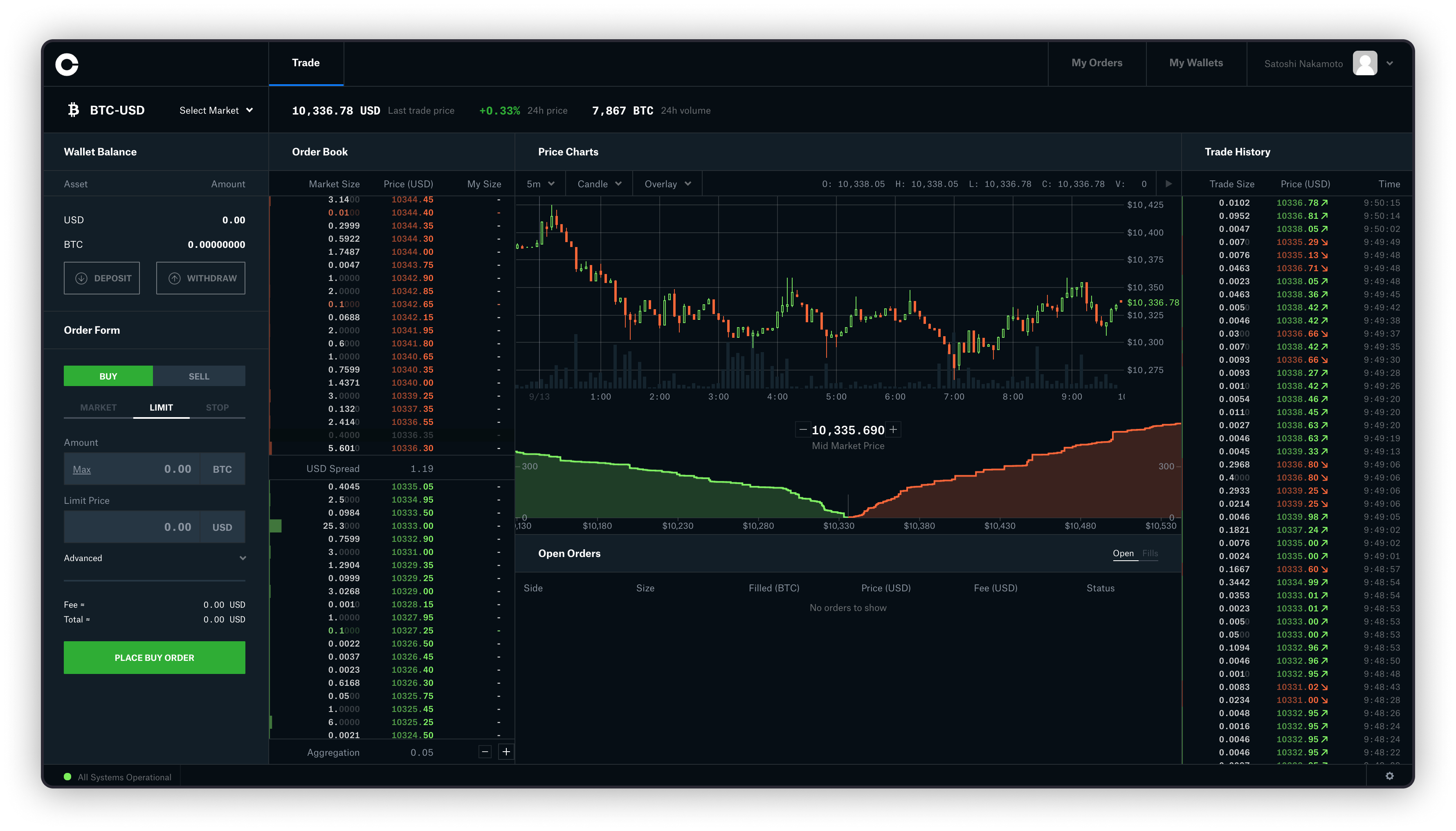Toggle between BUY and SELL order
Viewport: 1456px width, 831px height.
pos(200,375)
